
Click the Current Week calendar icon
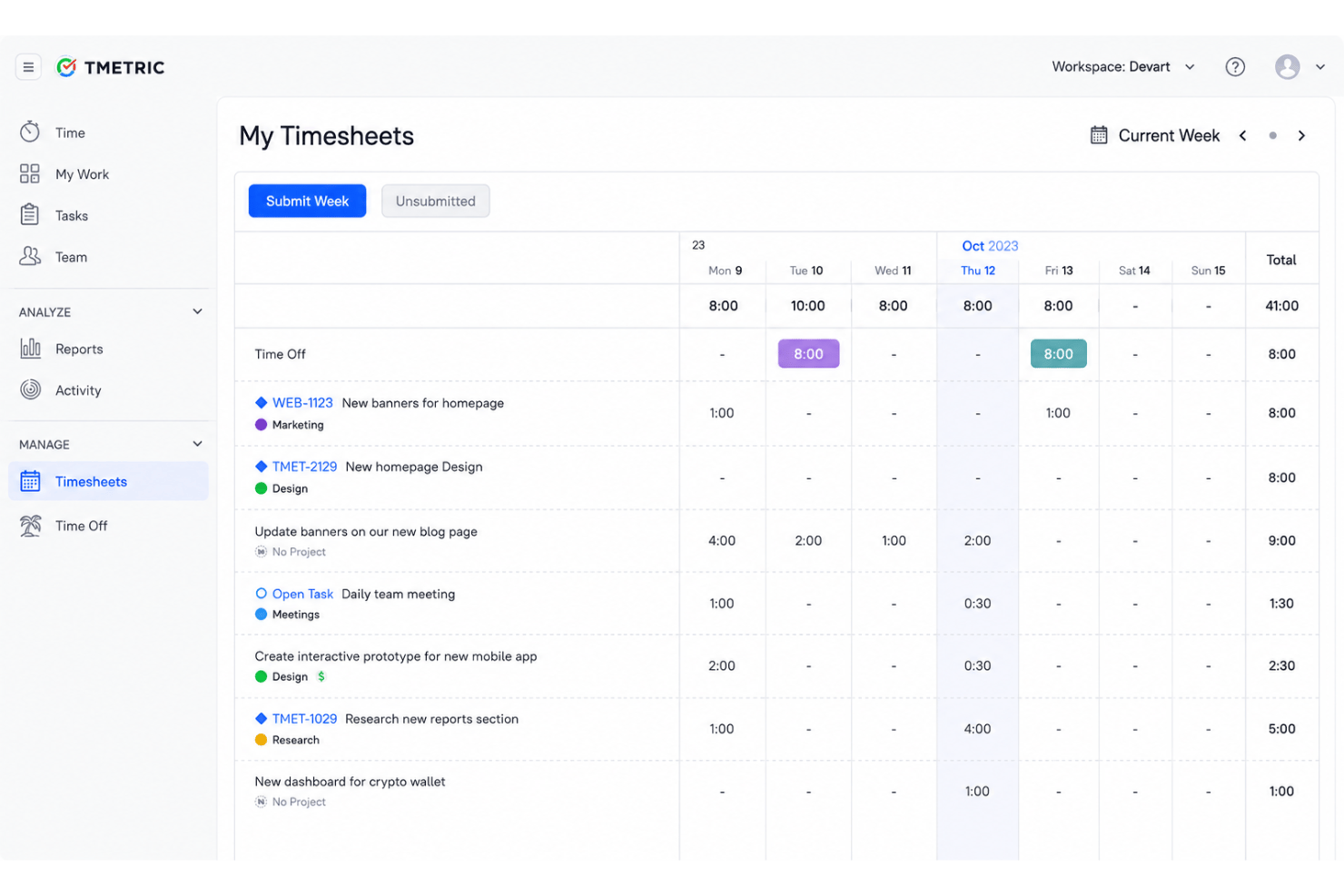(x=1099, y=135)
